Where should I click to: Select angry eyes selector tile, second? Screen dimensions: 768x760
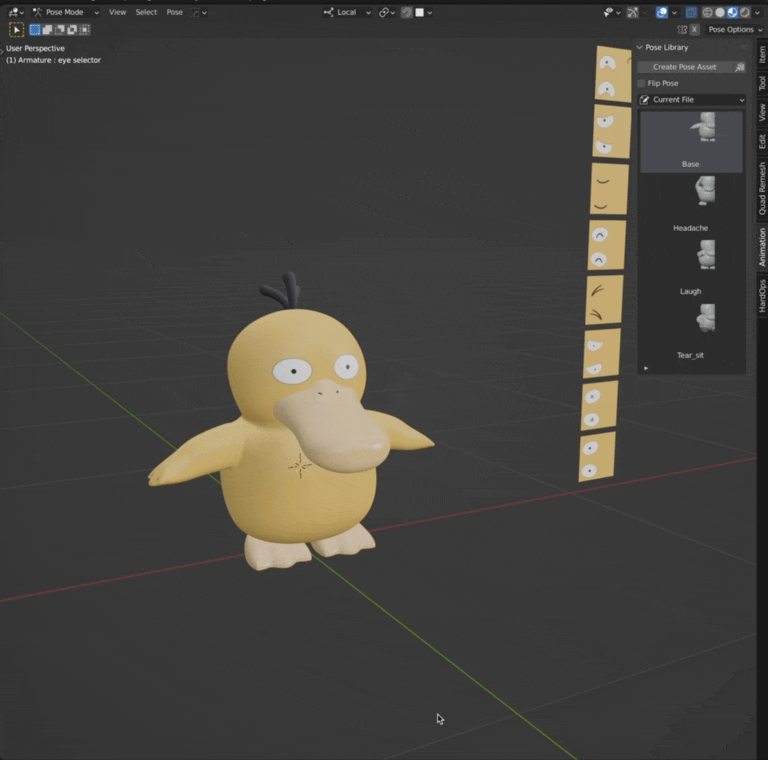point(611,131)
